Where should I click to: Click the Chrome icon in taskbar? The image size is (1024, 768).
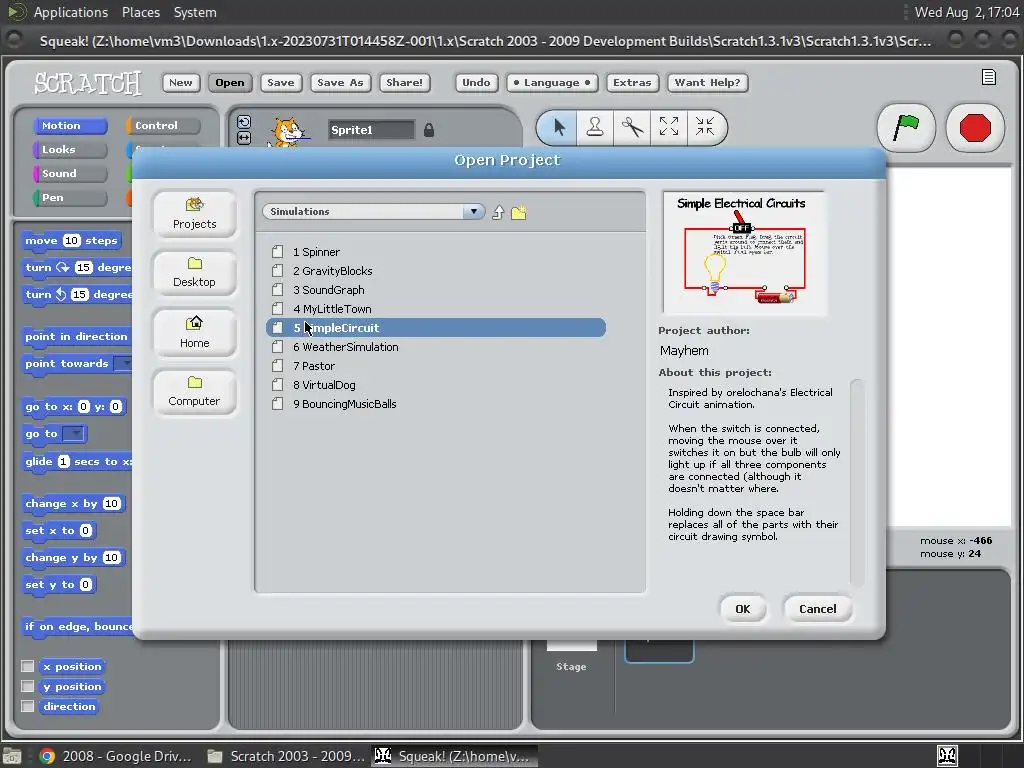(x=46, y=756)
